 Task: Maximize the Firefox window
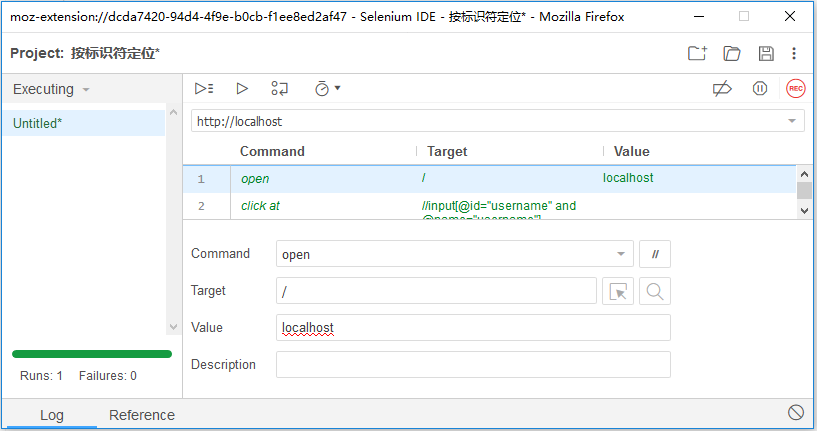[744, 16]
